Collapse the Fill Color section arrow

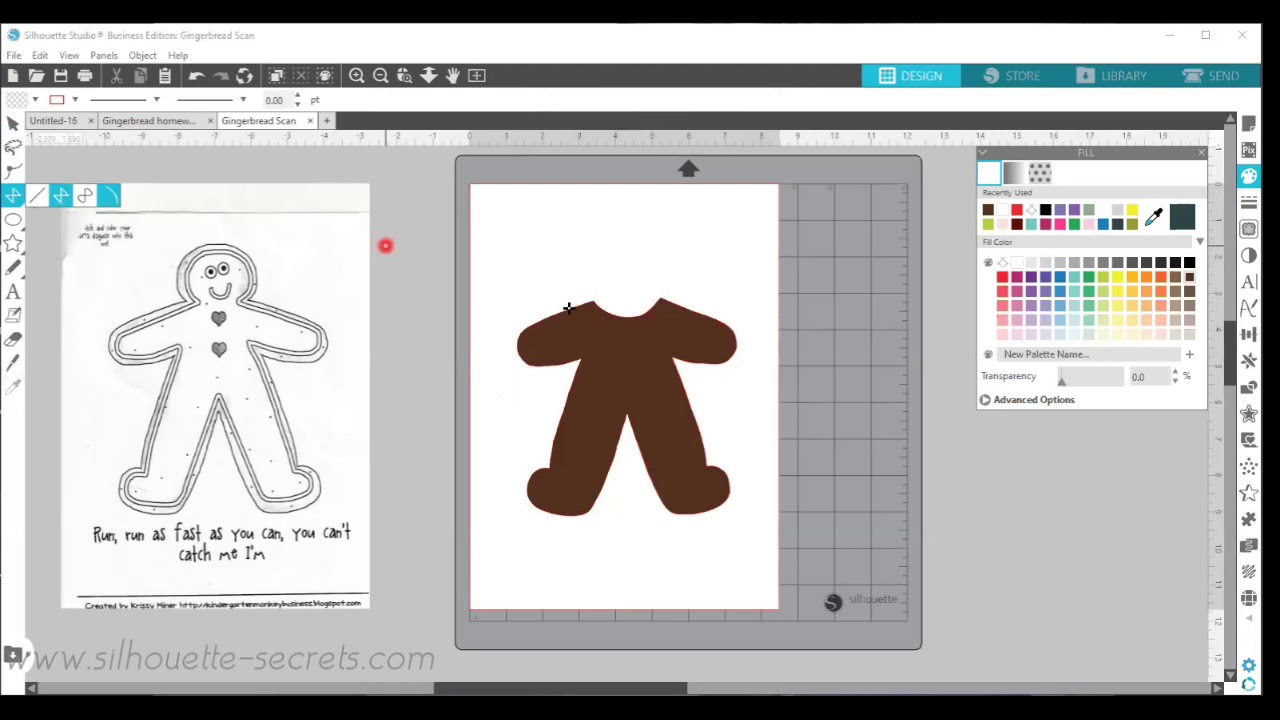1200,242
